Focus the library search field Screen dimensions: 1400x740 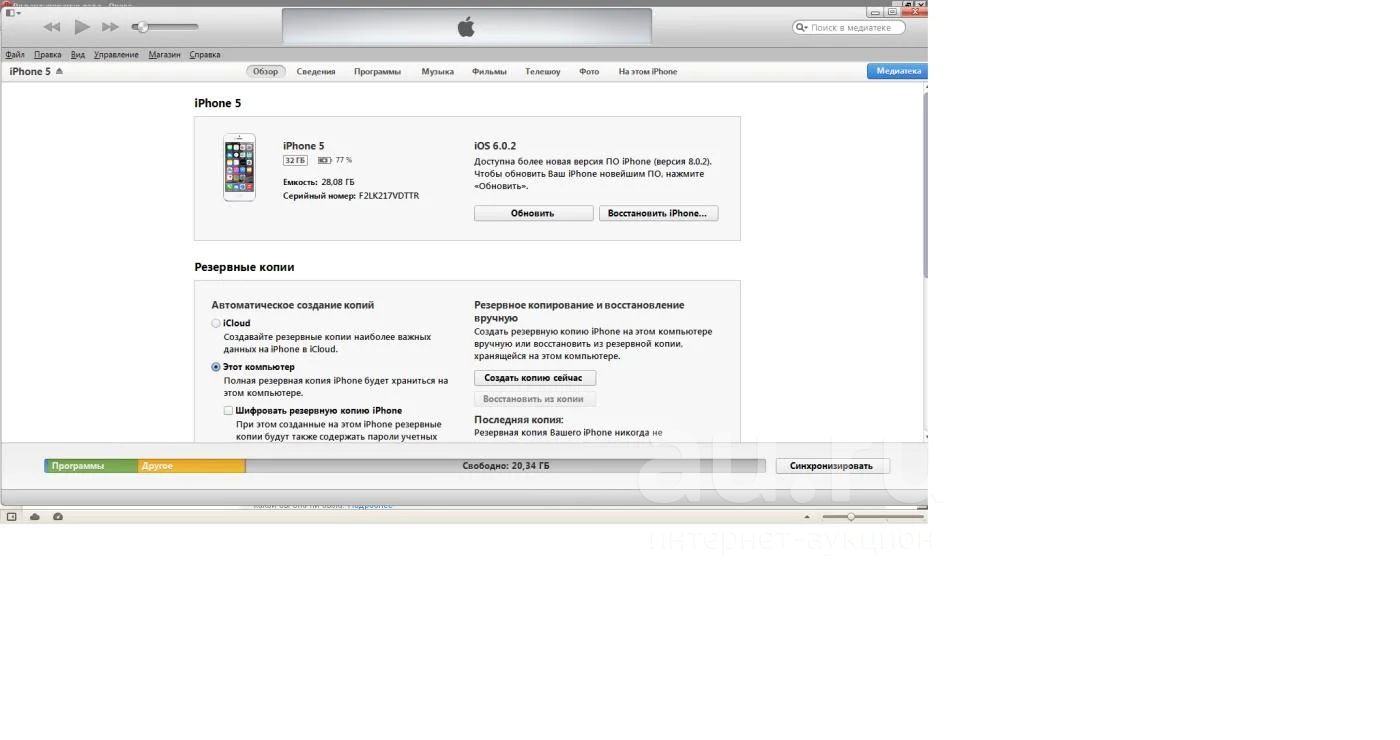click(x=849, y=28)
